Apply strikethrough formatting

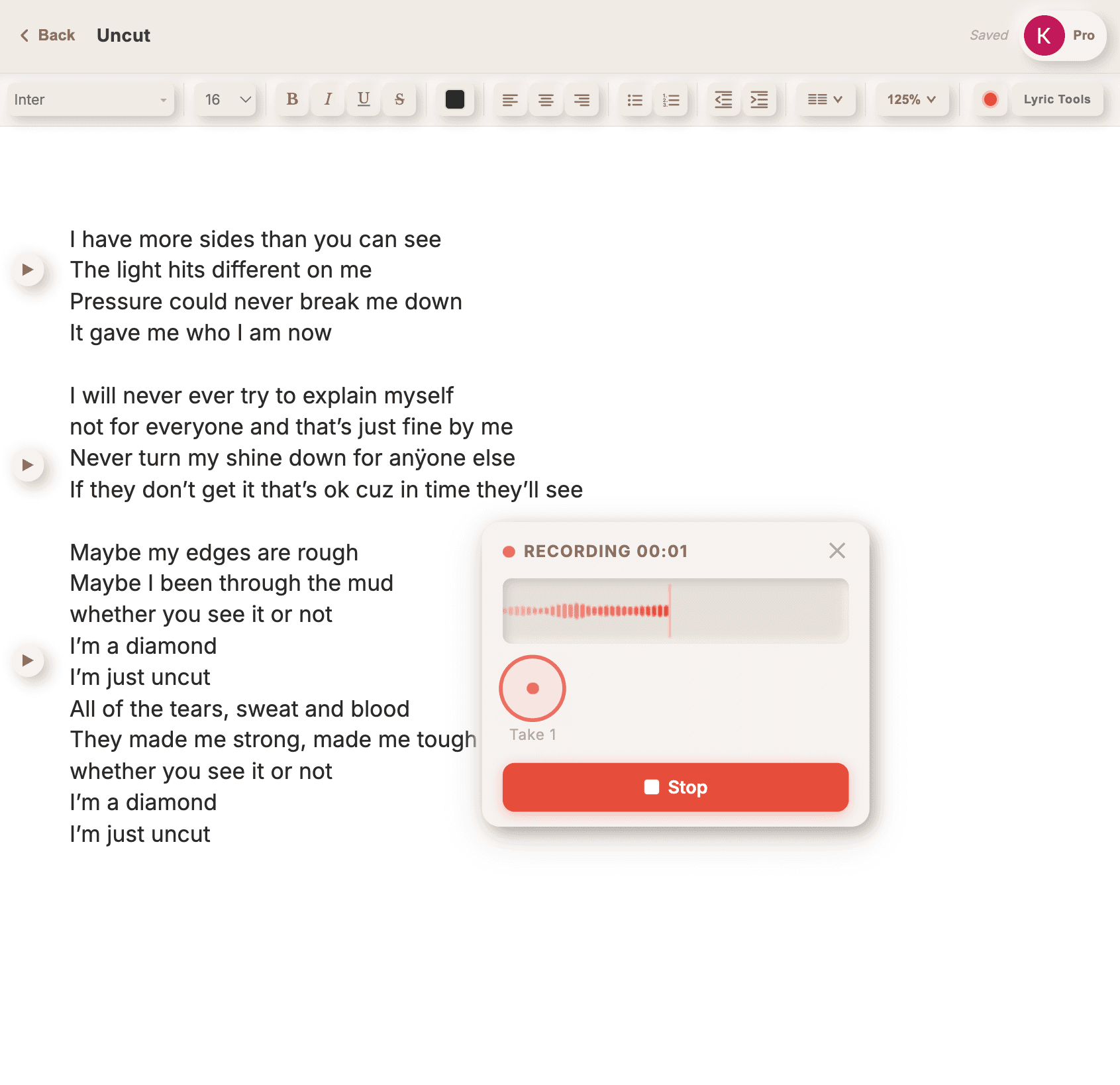399,100
